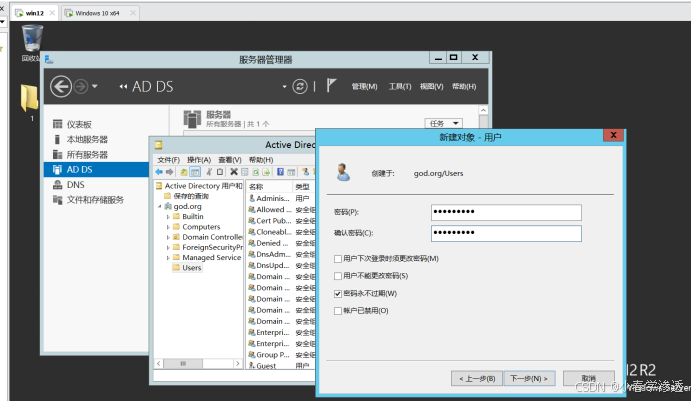Screen dimensions: 692x401
Task: Click Server Manager back arrow button
Action: 61,86
